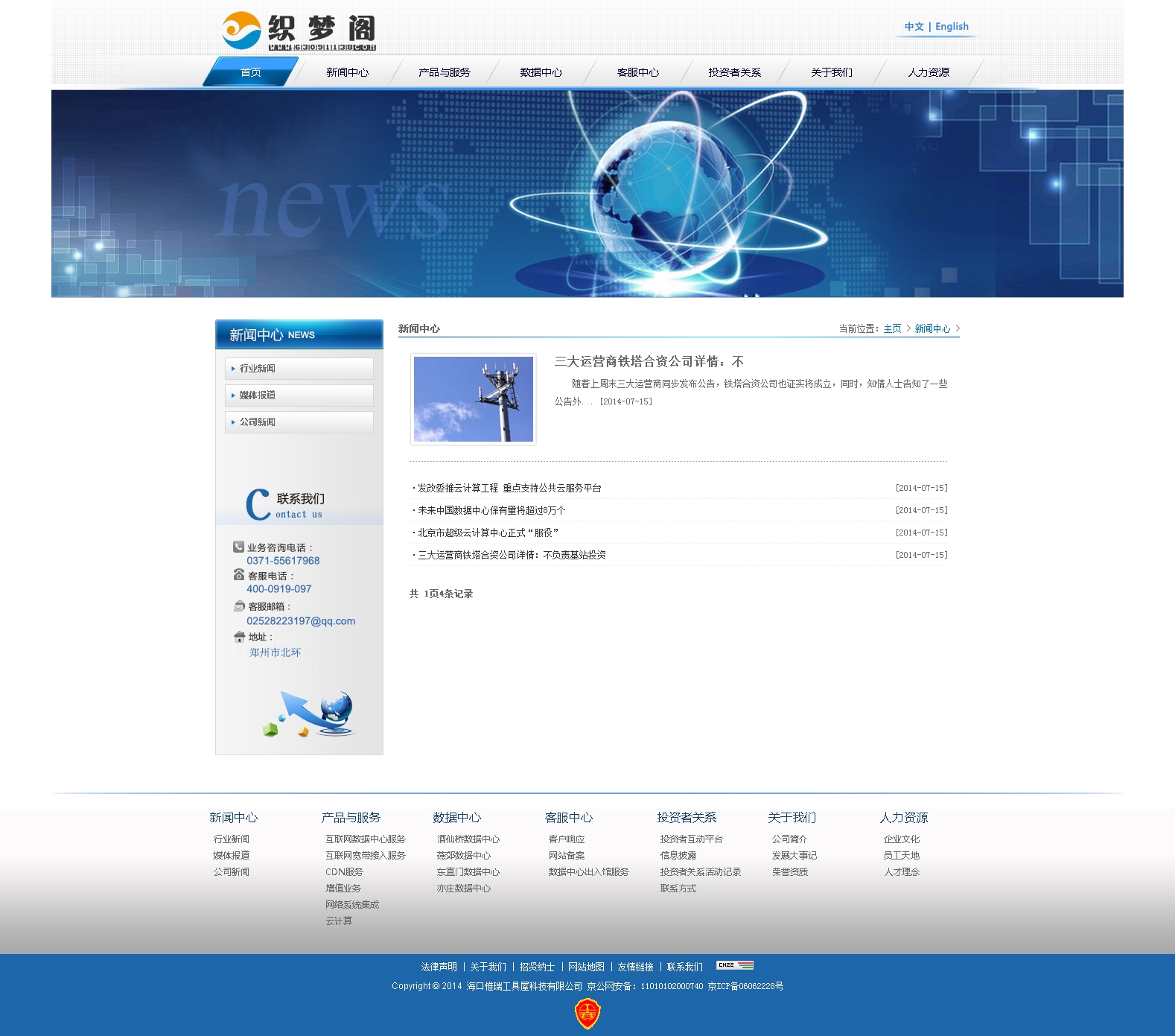Open footer link 酒仙桥数据中心
The height and width of the screenshot is (1036, 1175).
pos(468,839)
